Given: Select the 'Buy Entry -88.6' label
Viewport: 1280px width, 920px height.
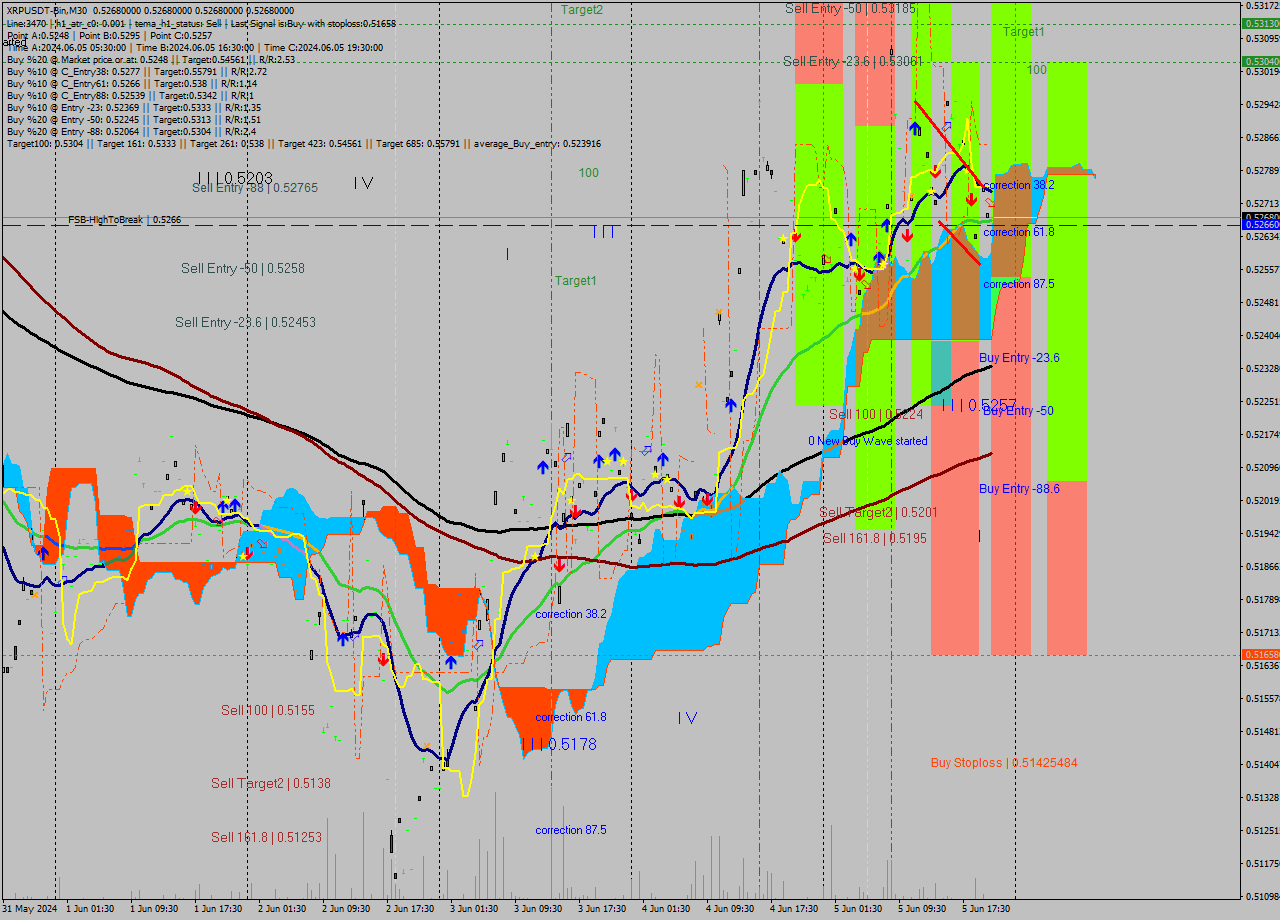Looking at the screenshot, I should tap(1019, 489).
